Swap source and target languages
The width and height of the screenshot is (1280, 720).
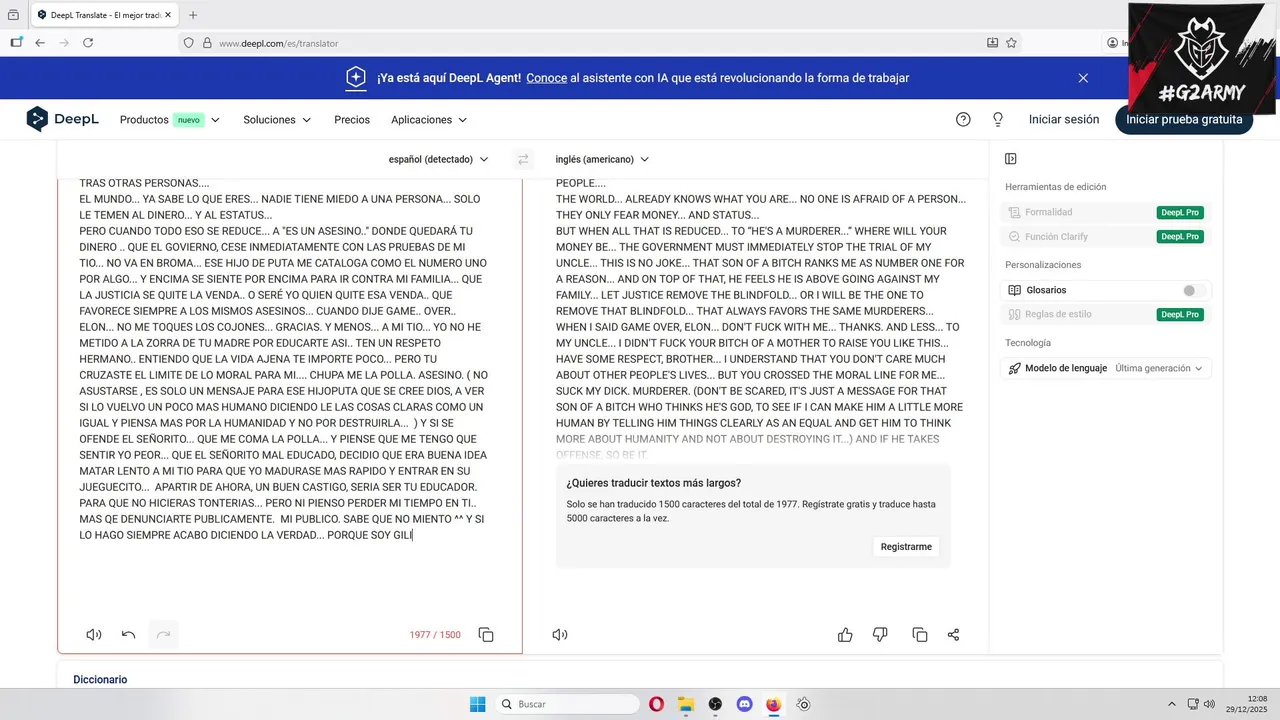522,159
